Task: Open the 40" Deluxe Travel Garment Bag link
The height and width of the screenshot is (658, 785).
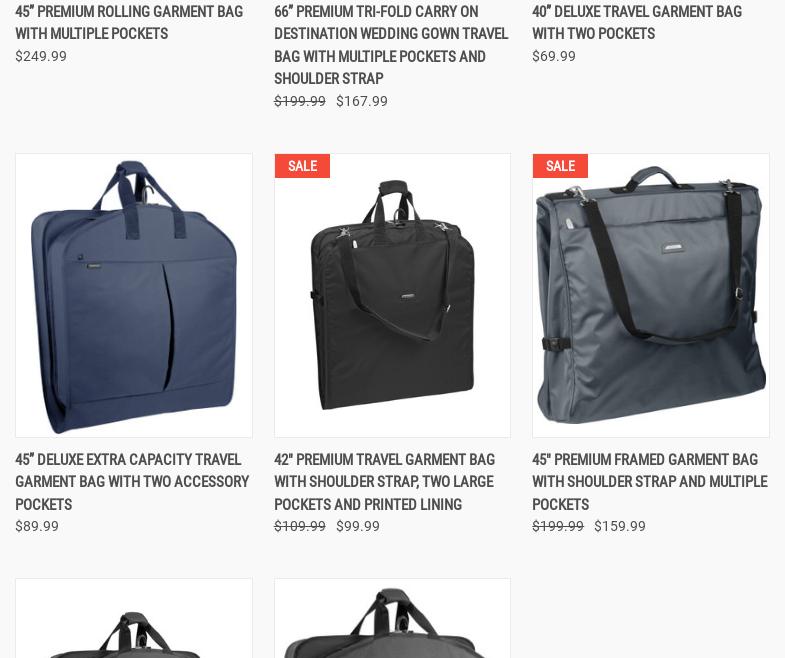Action: 637,23
